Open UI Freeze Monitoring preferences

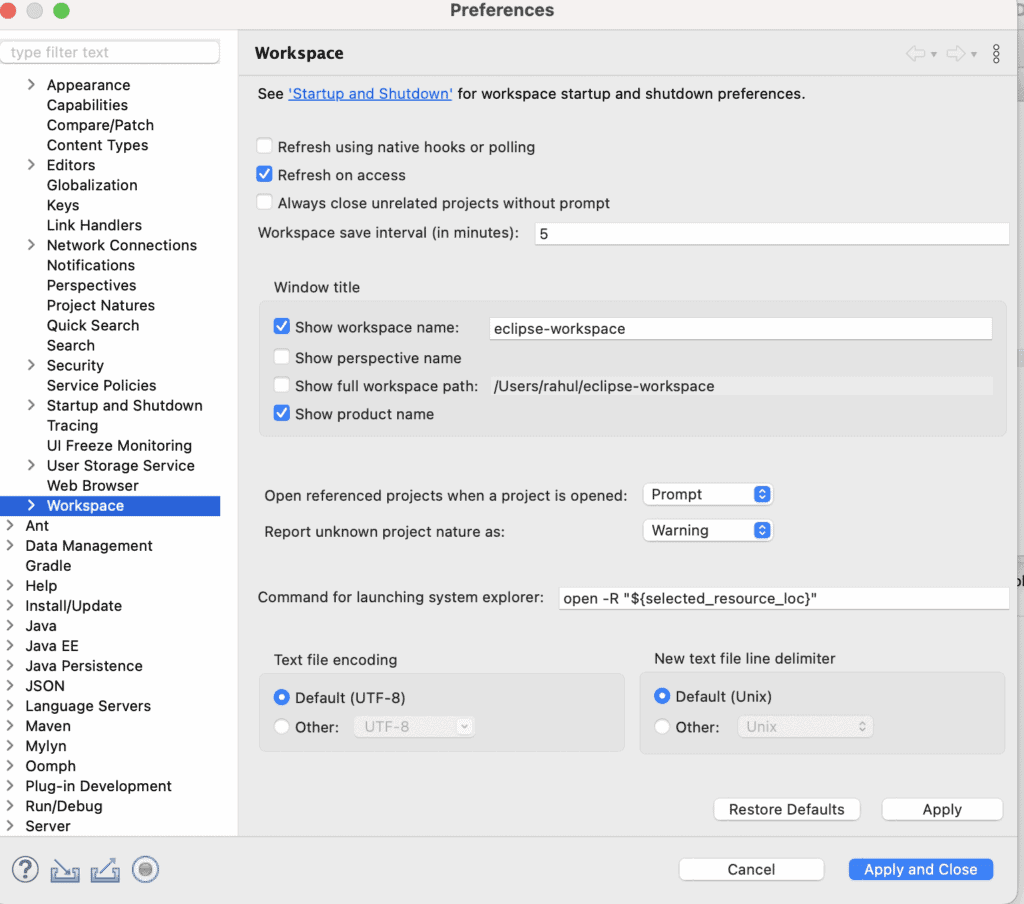pyautogui.click(x=120, y=445)
